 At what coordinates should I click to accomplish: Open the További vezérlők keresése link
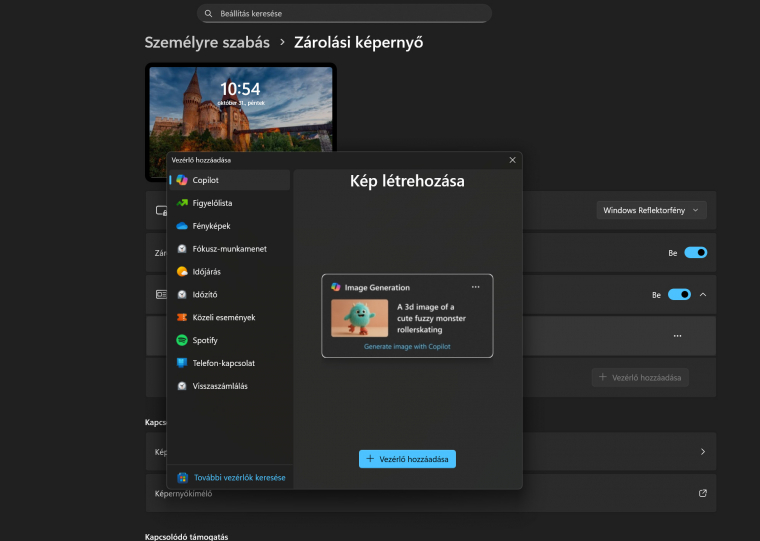point(239,478)
